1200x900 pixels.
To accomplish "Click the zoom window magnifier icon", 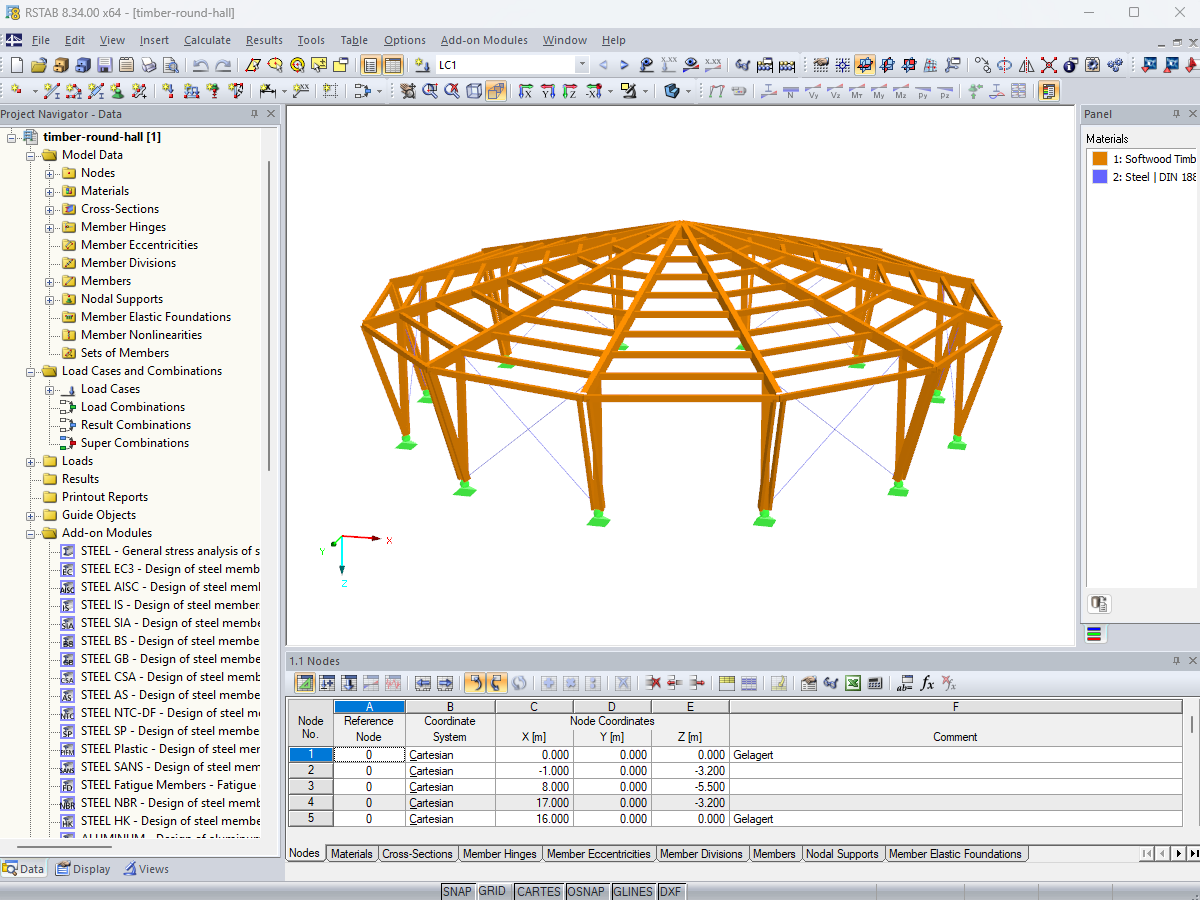I will click(430, 91).
